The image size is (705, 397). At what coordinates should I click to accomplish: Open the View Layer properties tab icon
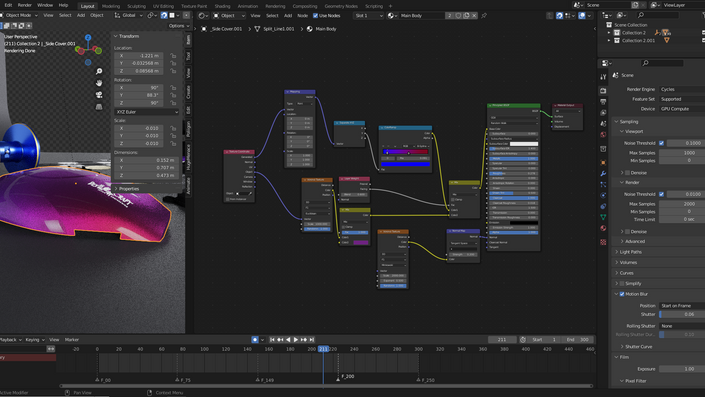603,112
